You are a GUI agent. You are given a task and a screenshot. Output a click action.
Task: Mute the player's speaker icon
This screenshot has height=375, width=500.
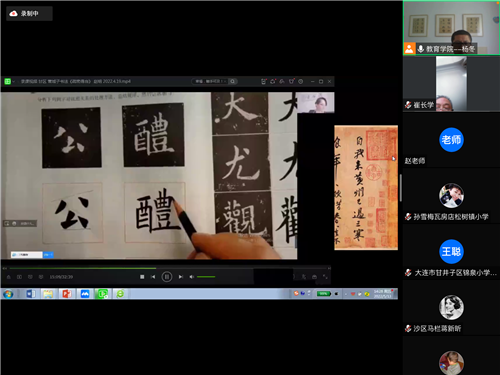coord(192,277)
